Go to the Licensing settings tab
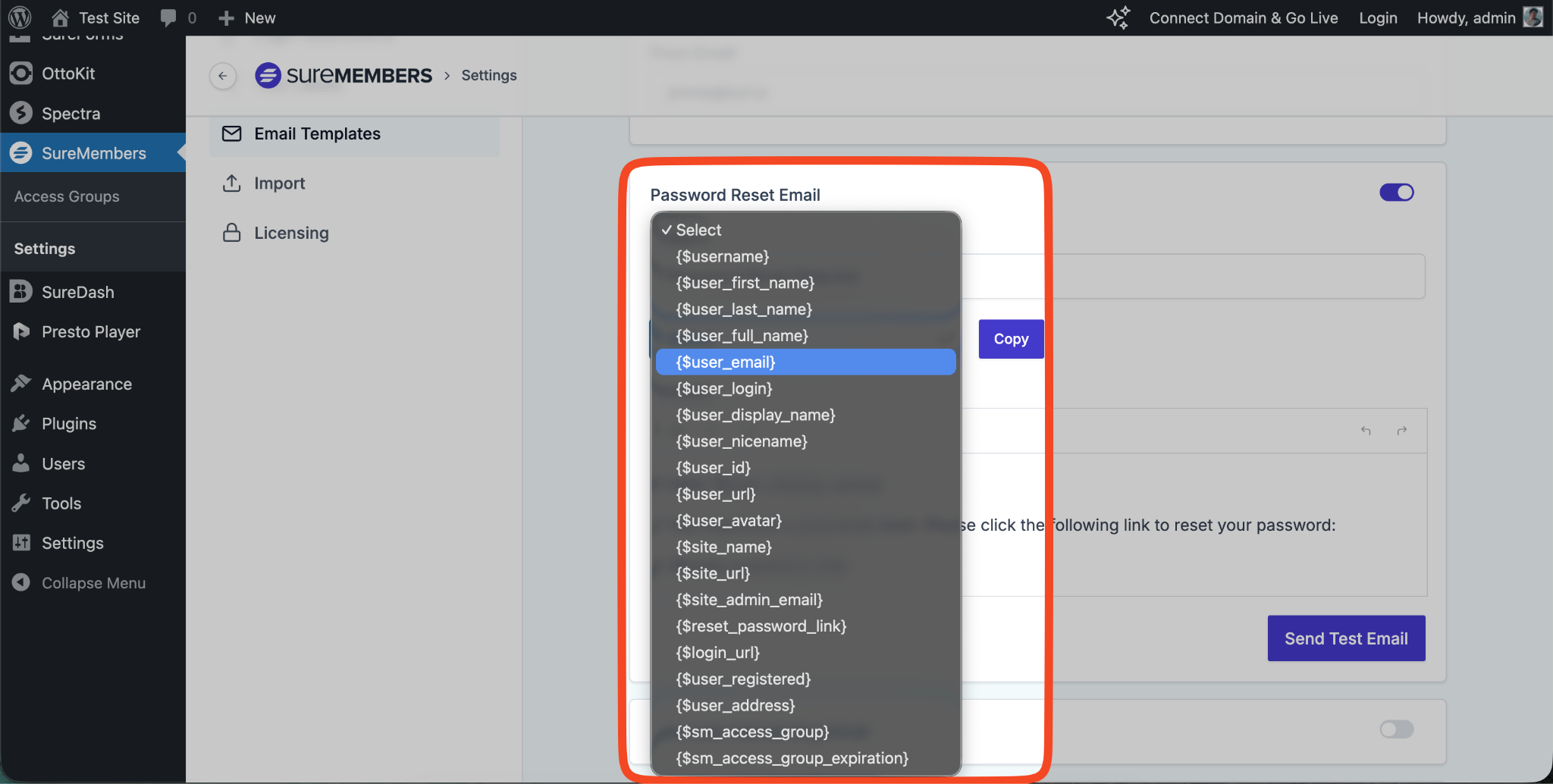1553x784 pixels. click(291, 234)
